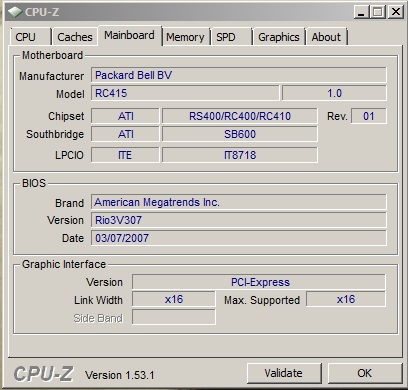Click the chipset Rev. value 01
The height and width of the screenshot is (390, 408).
(369, 116)
